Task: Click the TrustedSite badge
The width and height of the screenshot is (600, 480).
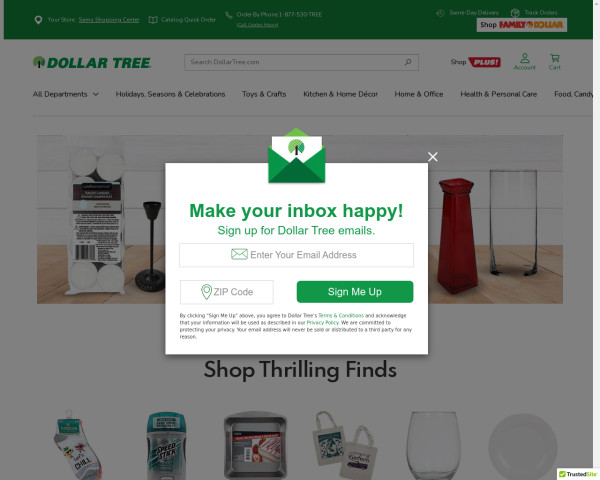Action: click(578, 474)
